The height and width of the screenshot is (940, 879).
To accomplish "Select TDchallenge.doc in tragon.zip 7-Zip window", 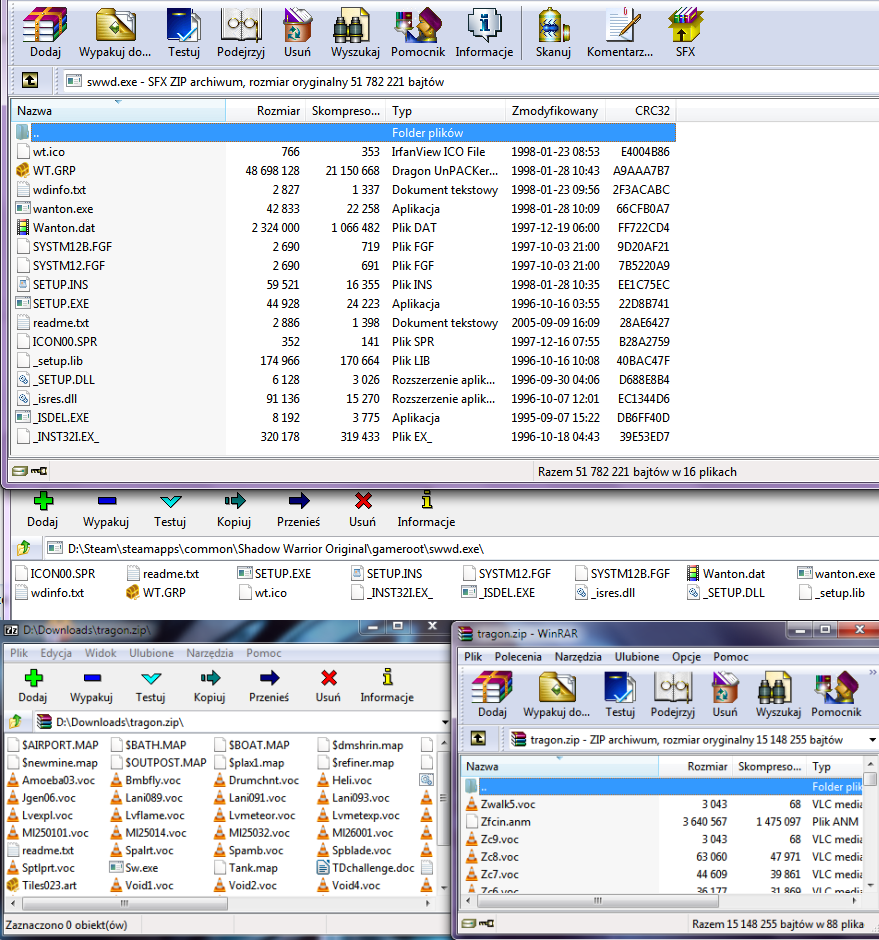I will [365, 867].
